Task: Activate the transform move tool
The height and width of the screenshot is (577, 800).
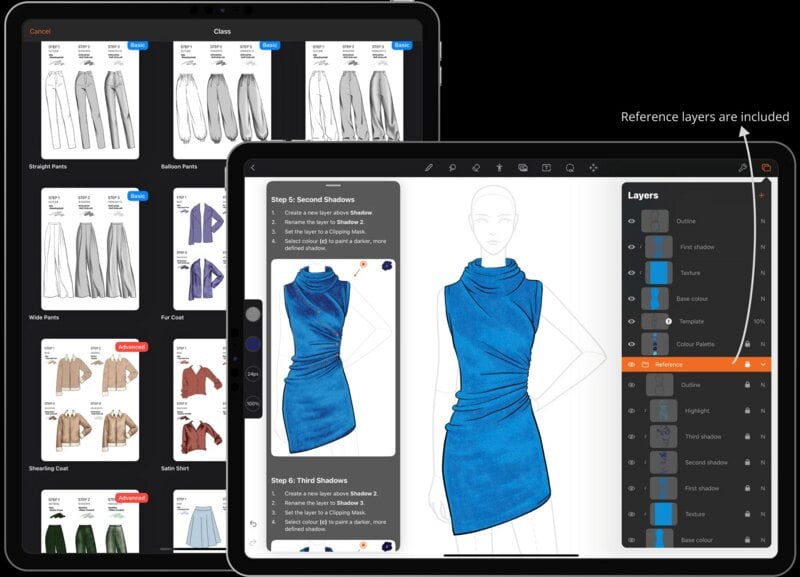Action: pos(594,168)
